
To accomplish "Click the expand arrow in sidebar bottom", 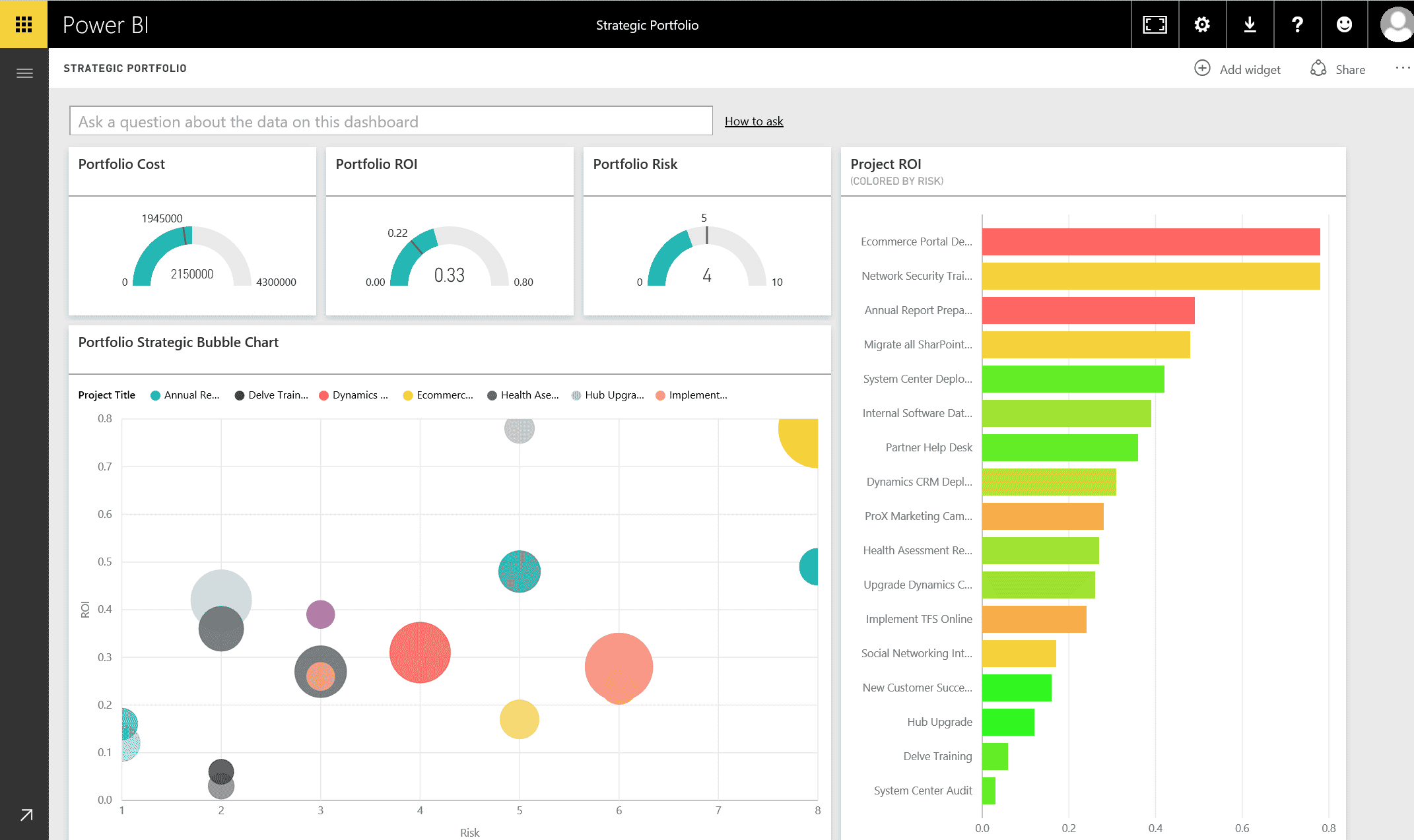I will [x=26, y=815].
